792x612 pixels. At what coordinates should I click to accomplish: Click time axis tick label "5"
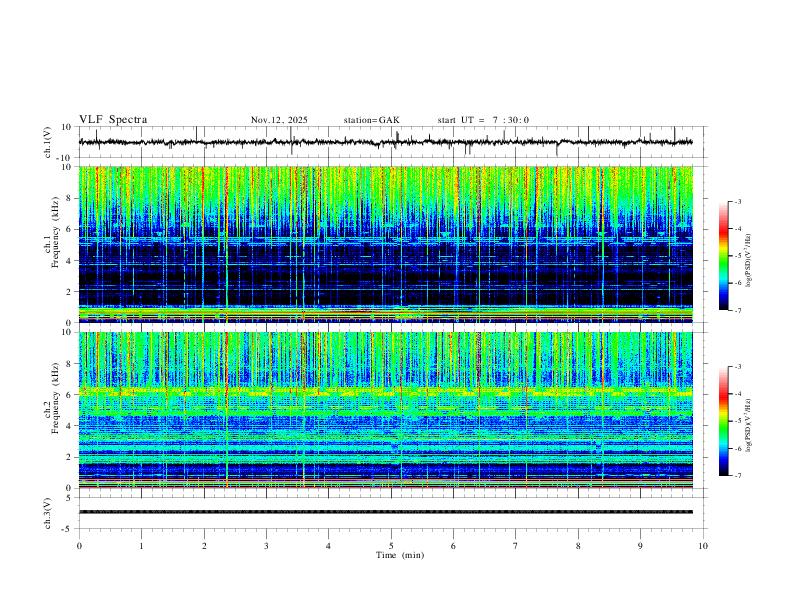(391, 546)
